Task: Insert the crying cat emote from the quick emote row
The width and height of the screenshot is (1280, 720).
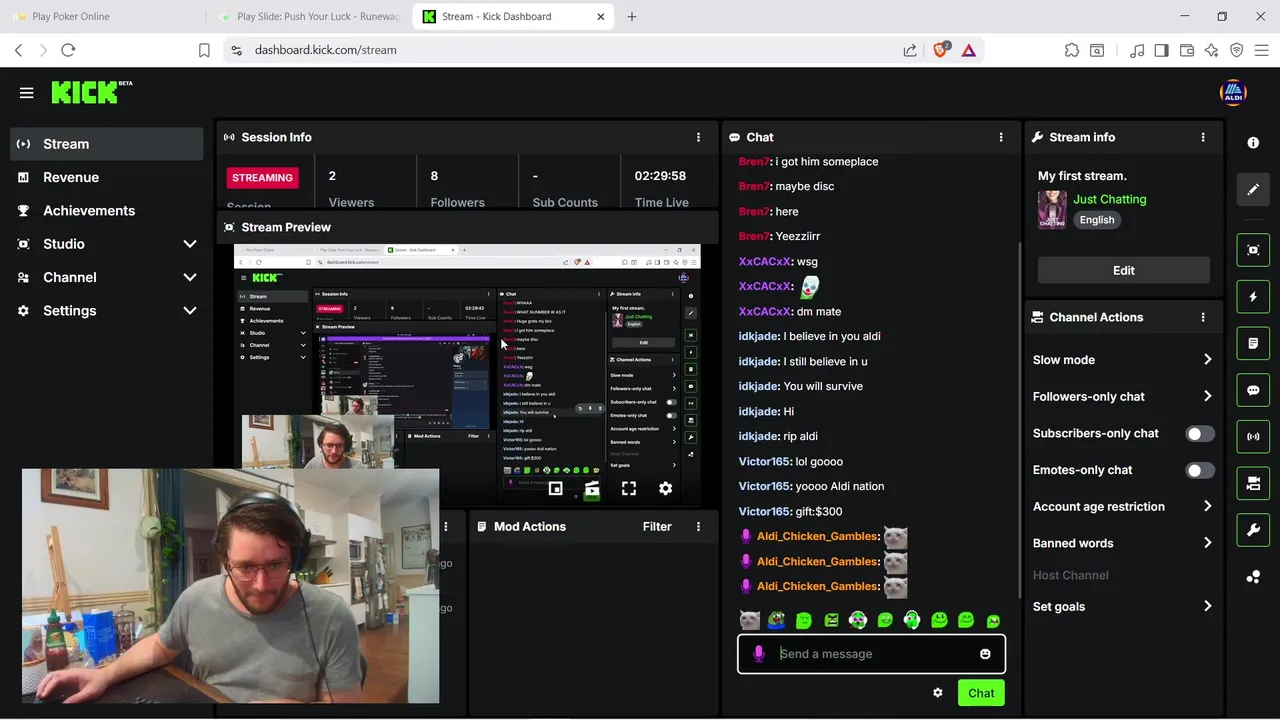Action: [x=749, y=621]
